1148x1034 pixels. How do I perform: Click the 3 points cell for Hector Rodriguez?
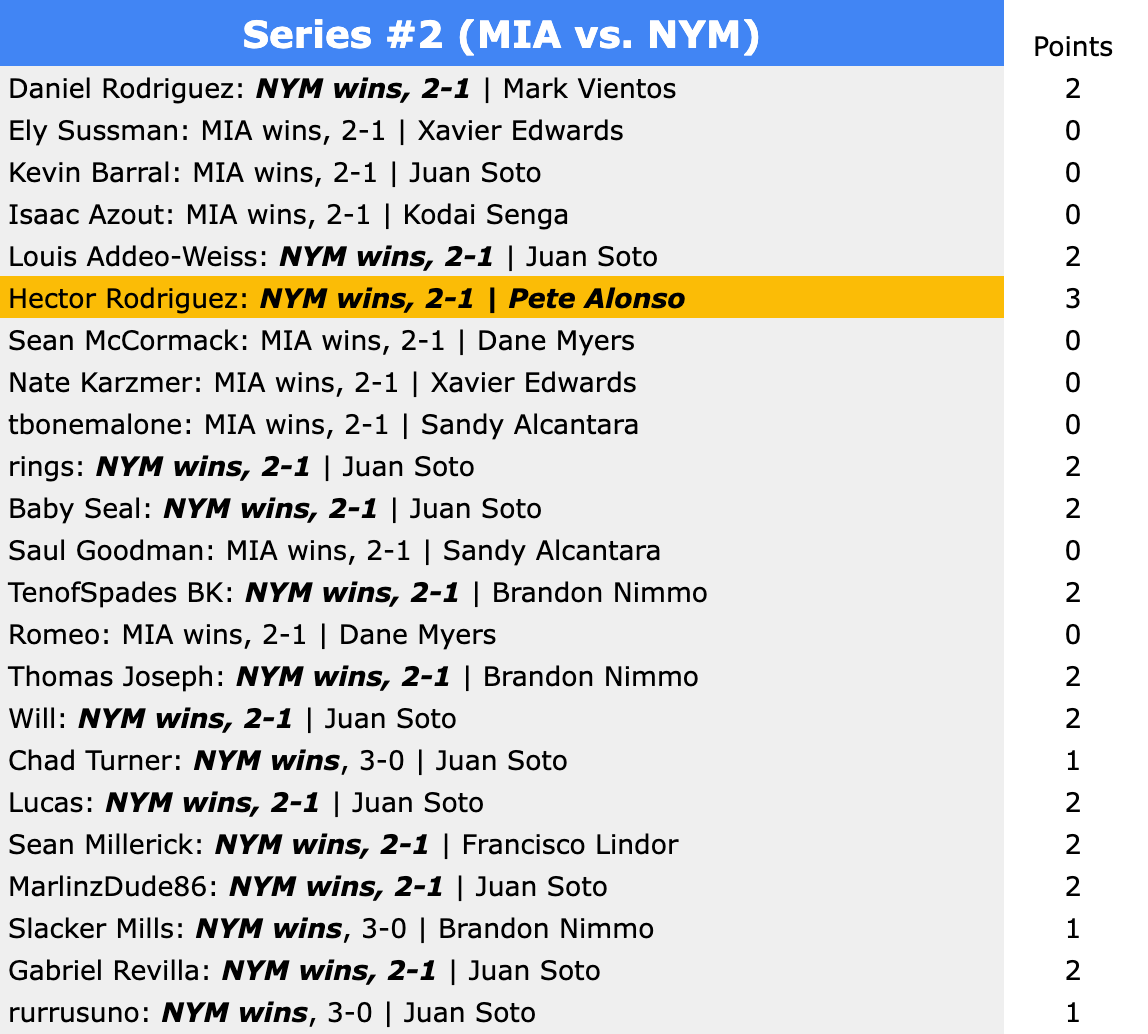(1072, 299)
